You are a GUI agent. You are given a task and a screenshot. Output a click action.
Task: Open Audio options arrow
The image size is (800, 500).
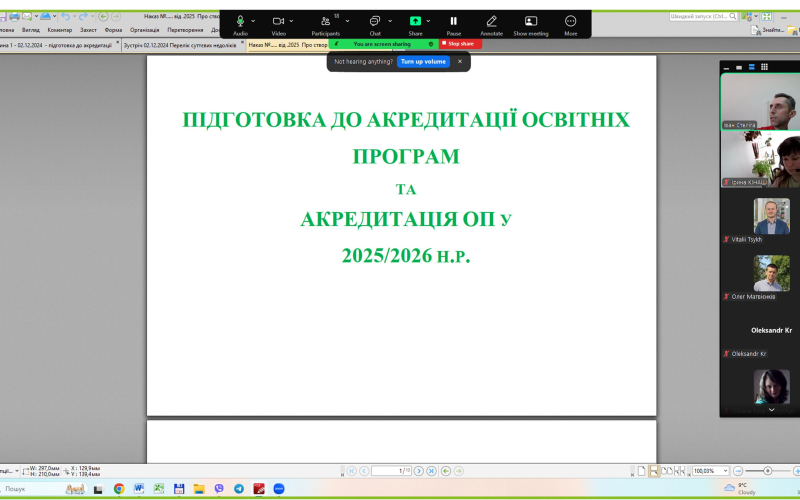253,21
